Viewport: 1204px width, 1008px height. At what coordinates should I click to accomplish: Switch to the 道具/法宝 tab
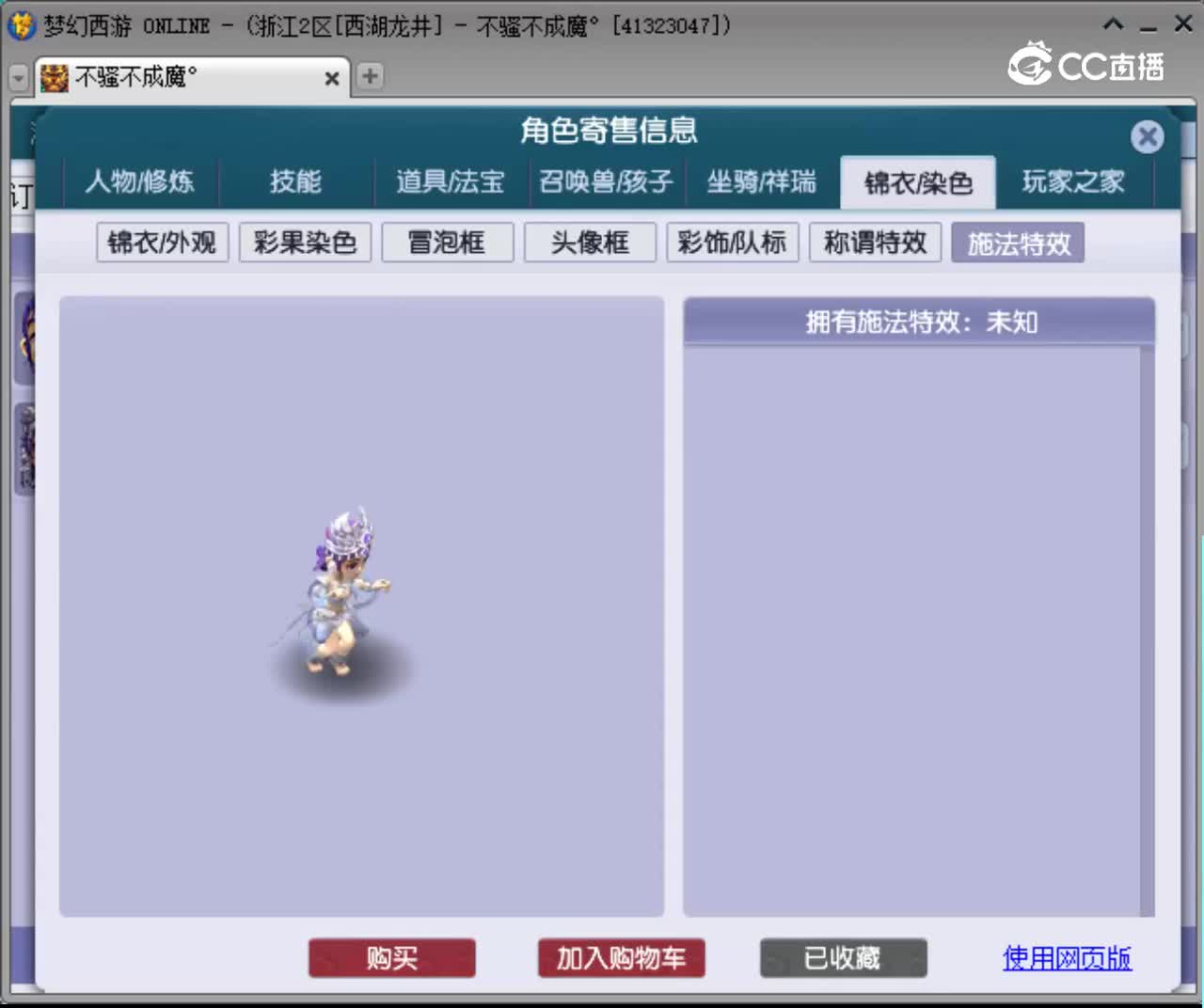(x=451, y=181)
